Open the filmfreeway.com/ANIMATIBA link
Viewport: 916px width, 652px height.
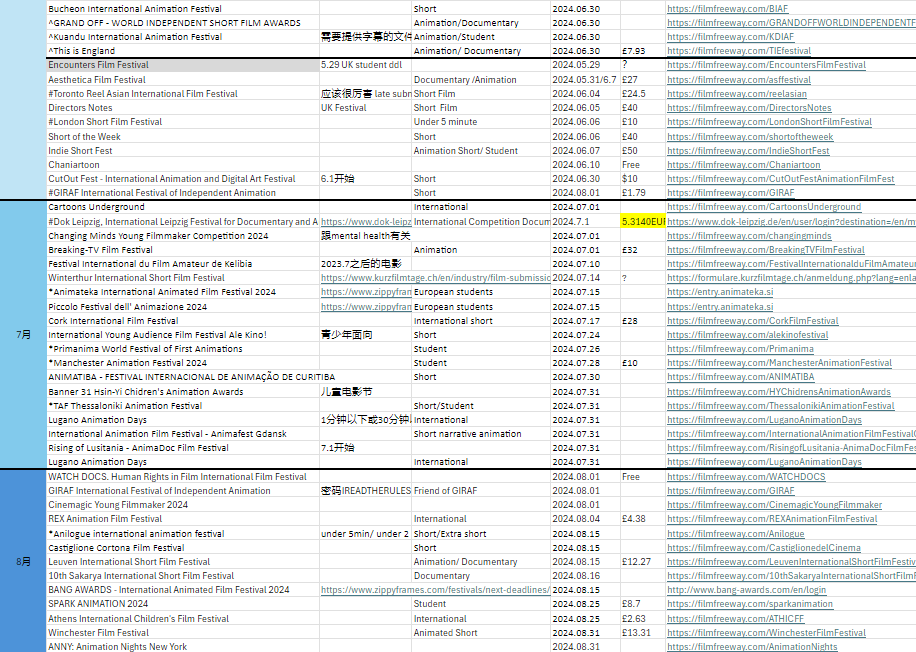coord(741,377)
